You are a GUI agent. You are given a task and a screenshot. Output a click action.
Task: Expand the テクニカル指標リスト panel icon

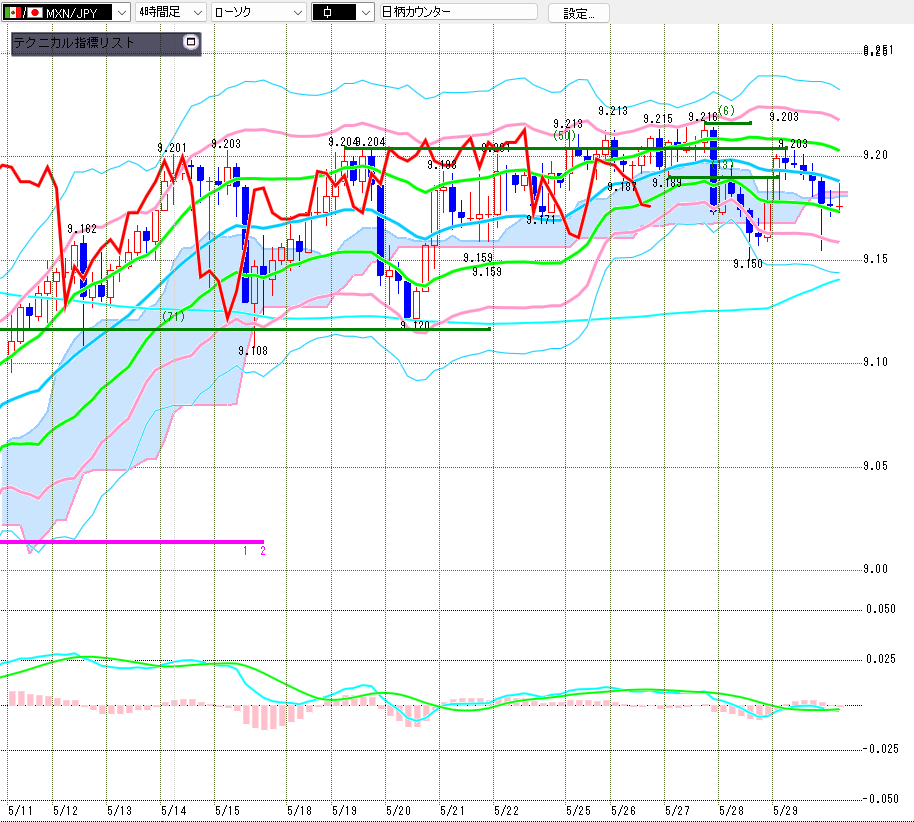click(x=191, y=42)
